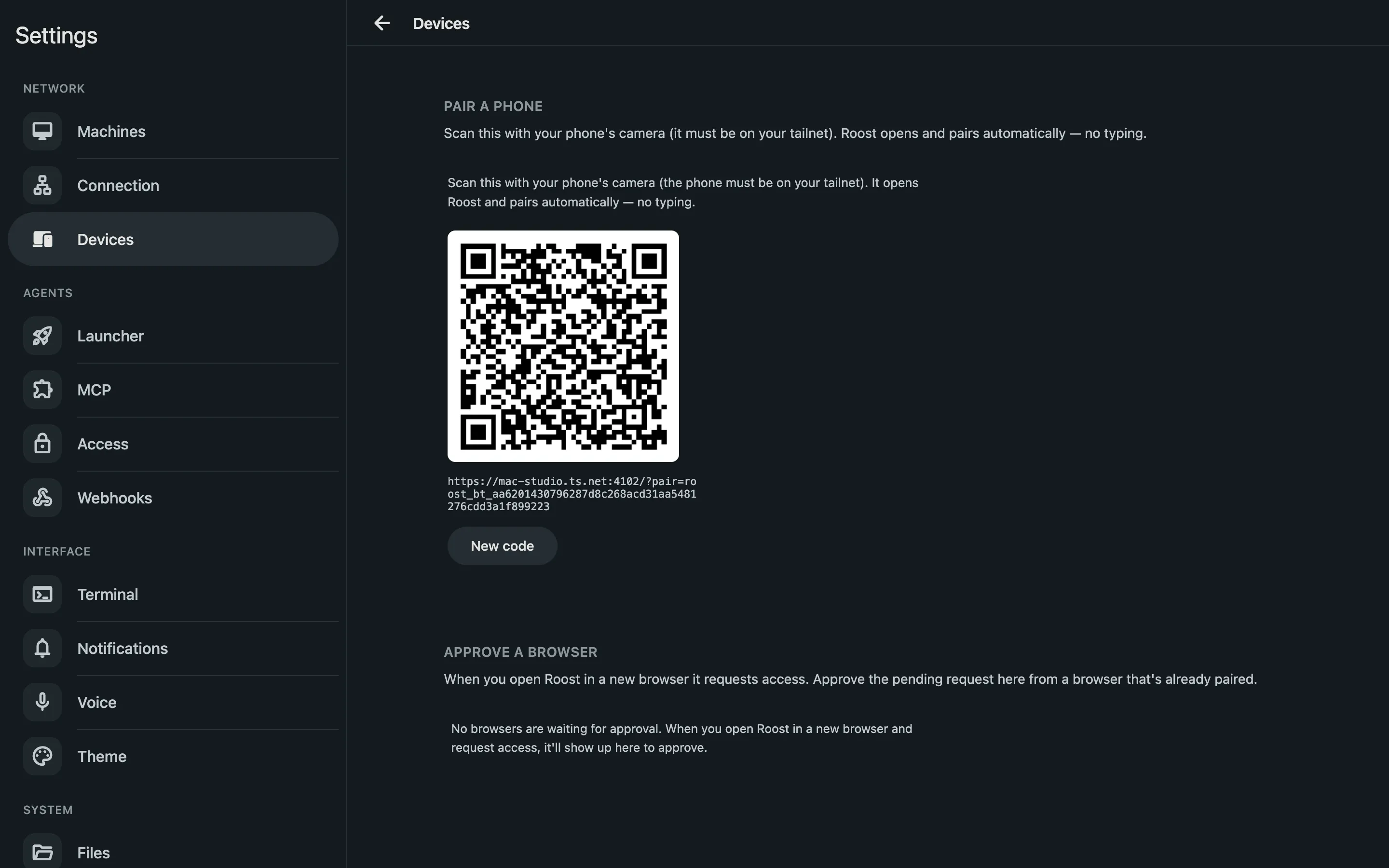Click the pairing QR code image
Screen dimensions: 1389x868
[x=563, y=346]
